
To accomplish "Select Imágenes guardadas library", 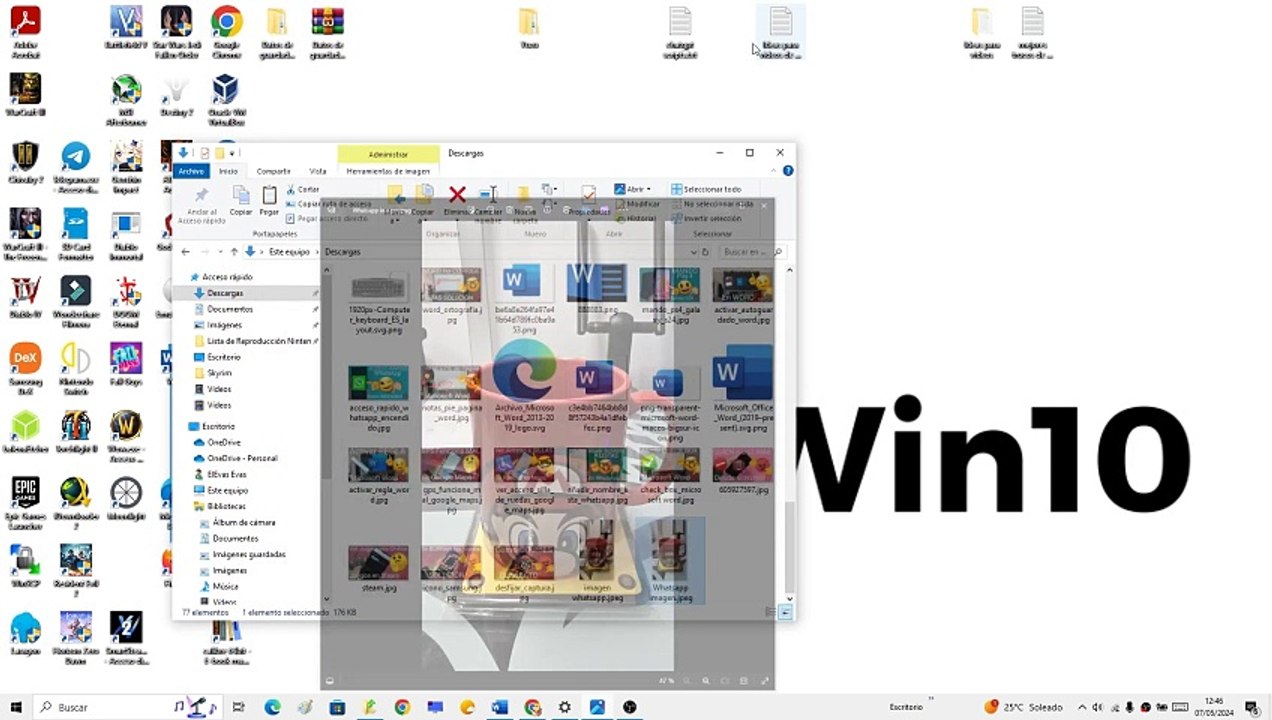I will coord(249,554).
